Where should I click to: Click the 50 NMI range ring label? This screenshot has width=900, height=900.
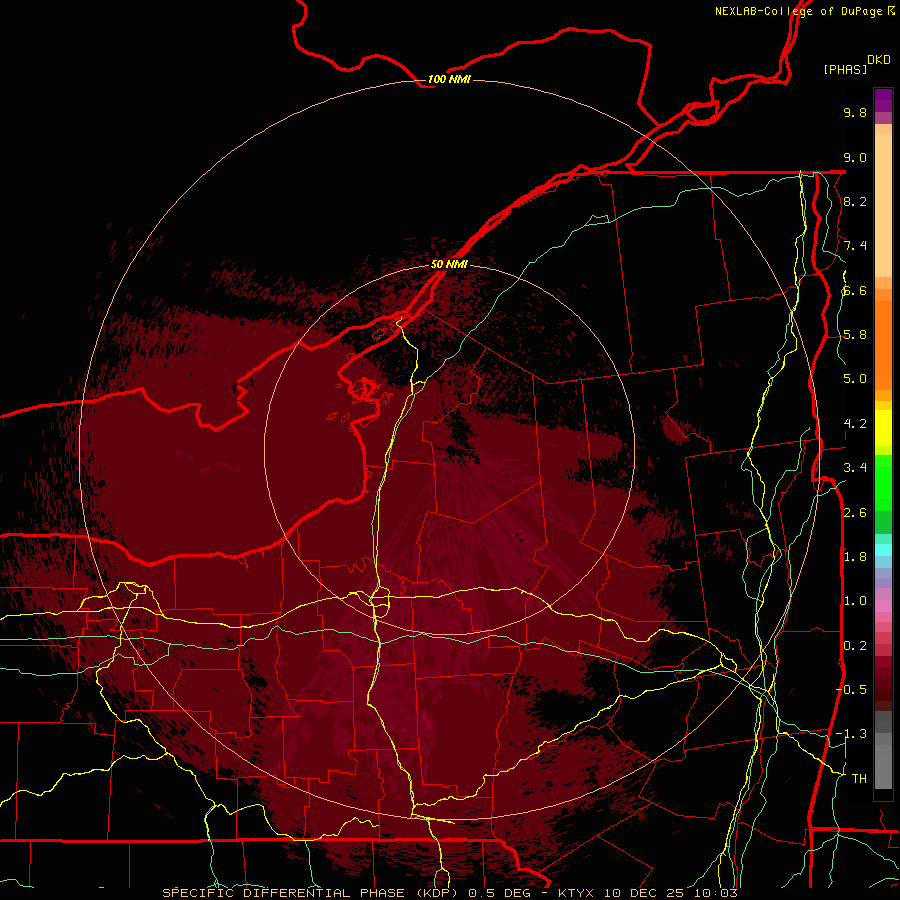click(x=449, y=264)
